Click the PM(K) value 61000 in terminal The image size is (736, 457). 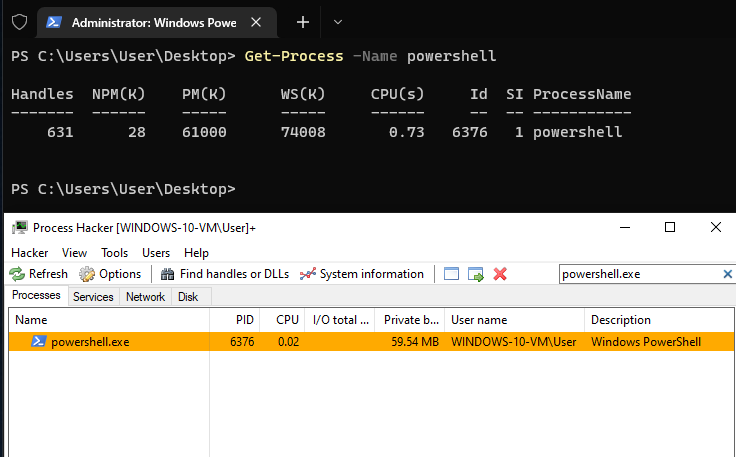(204, 132)
